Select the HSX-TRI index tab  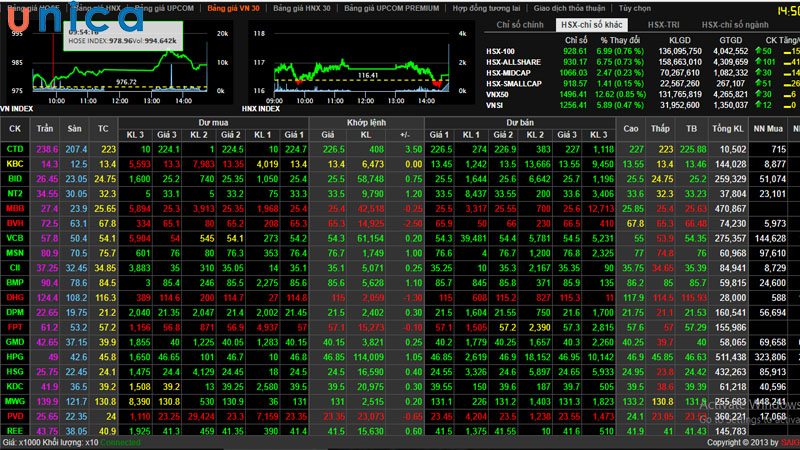click(664, 24)
